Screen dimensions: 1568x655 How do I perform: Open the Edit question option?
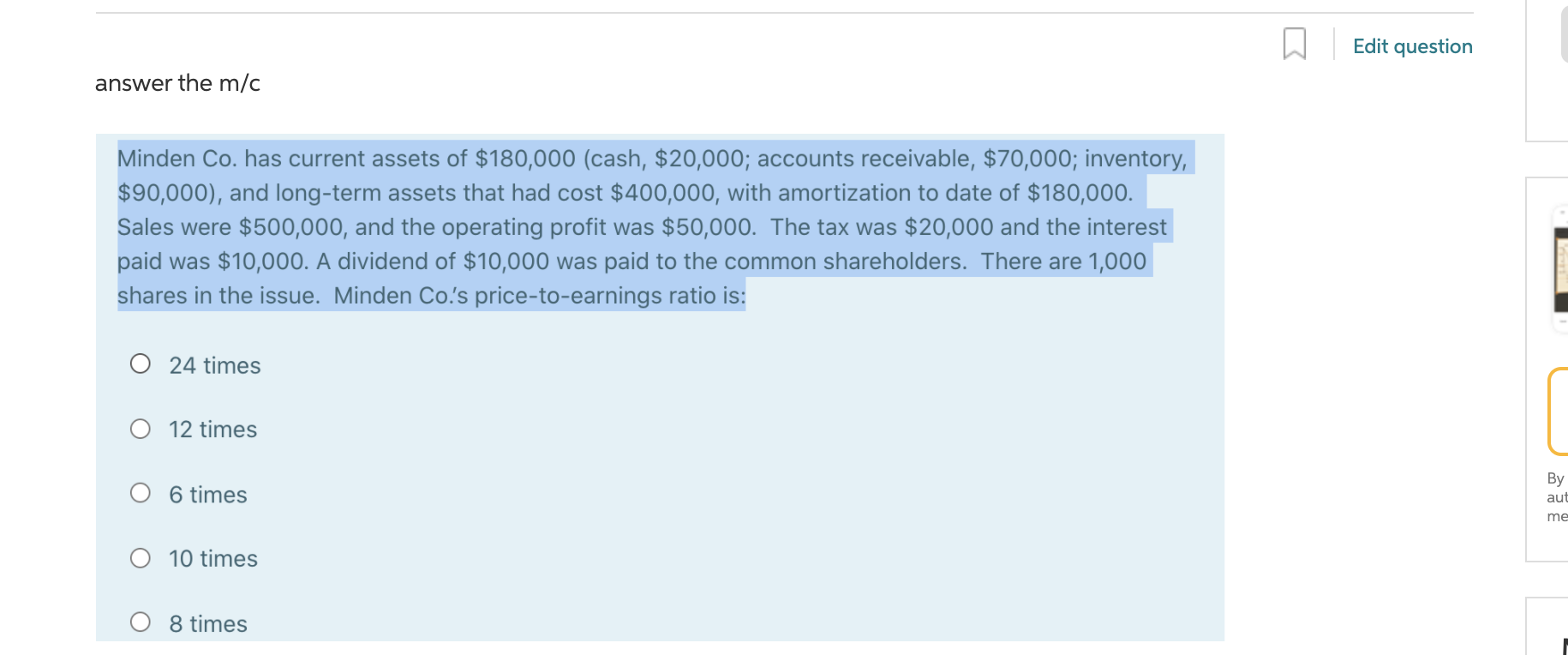[1411, 46]
